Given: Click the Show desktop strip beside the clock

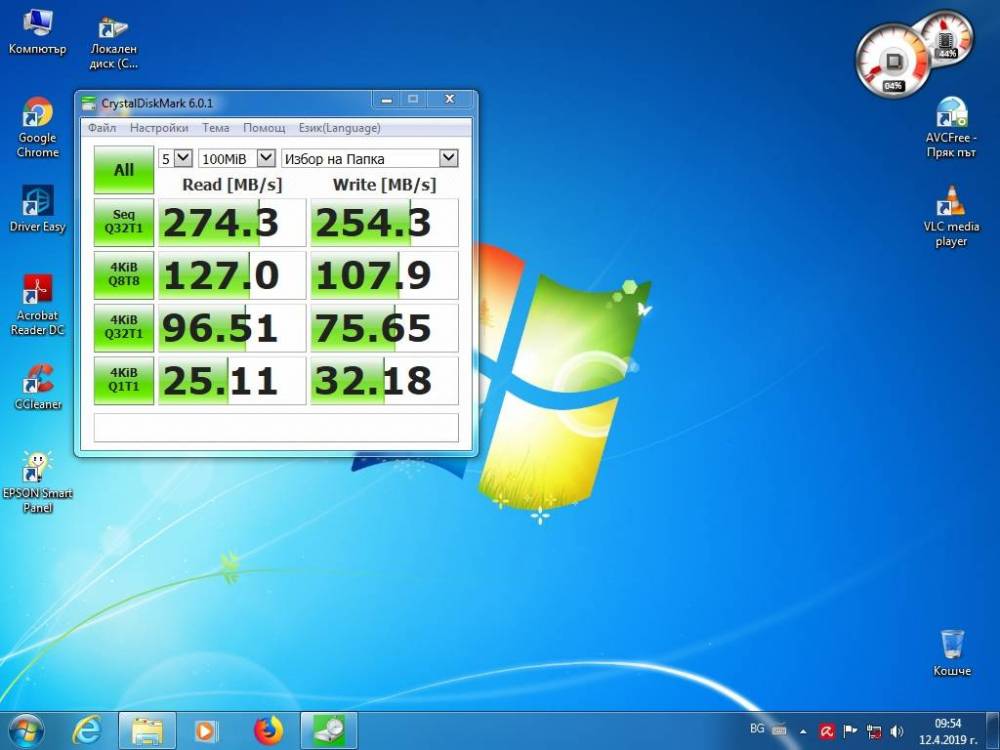Looking at the screenshot, I should click(994, 731).
